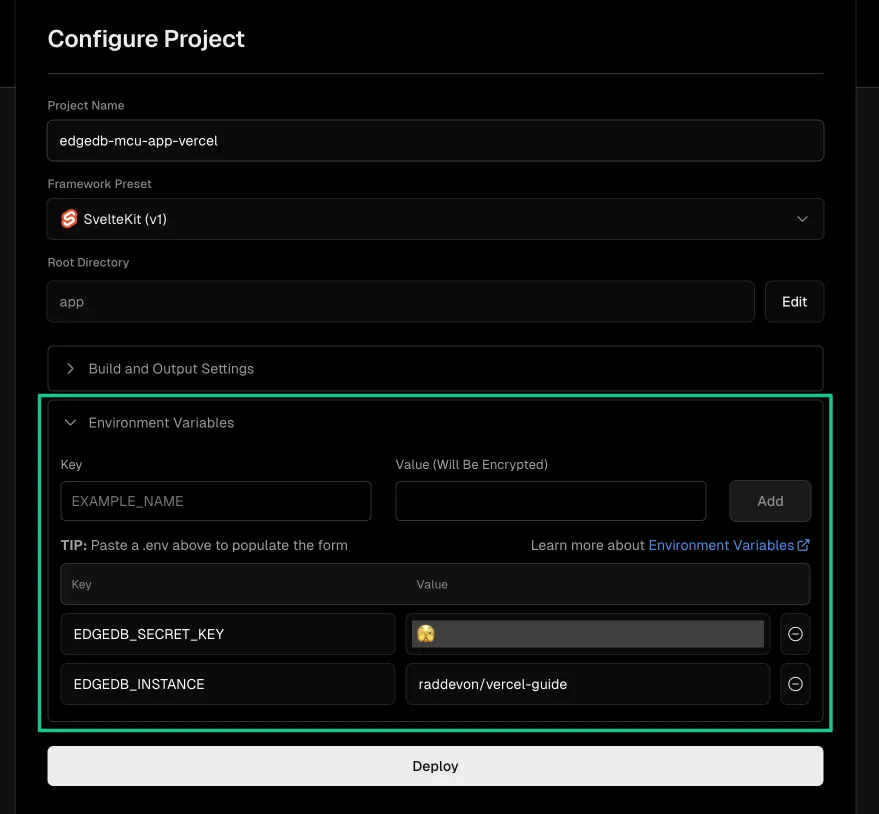Viewport: 879px width, 814px height.
Task: Click Add to create an environment variable
Action: pos(770,501)
